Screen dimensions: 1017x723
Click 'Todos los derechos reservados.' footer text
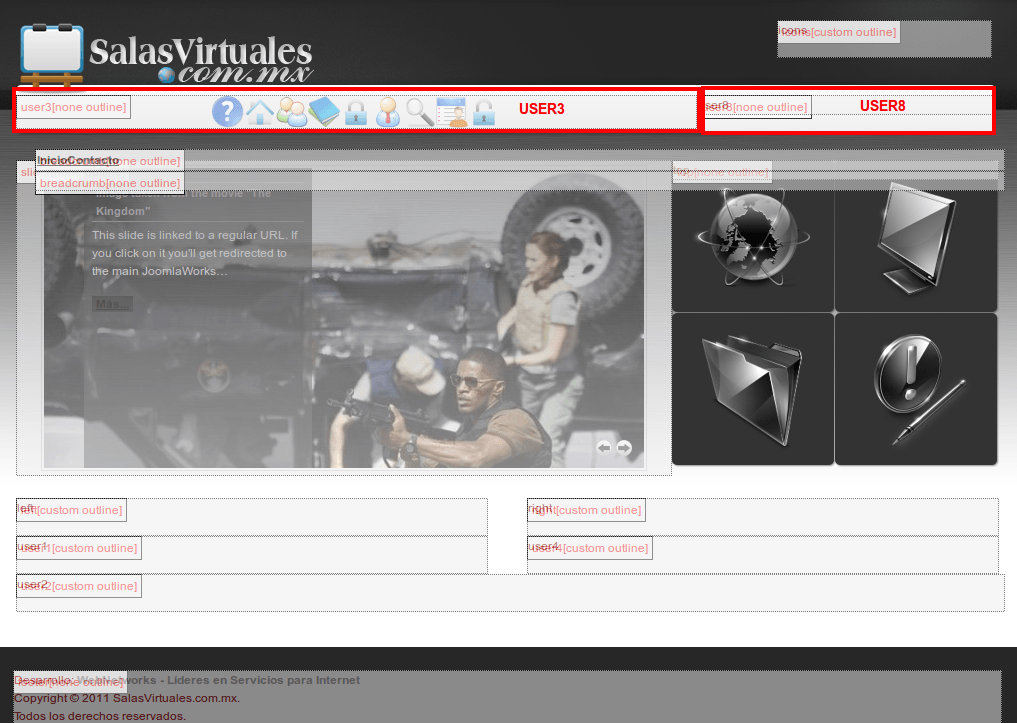tap(100, 716)
